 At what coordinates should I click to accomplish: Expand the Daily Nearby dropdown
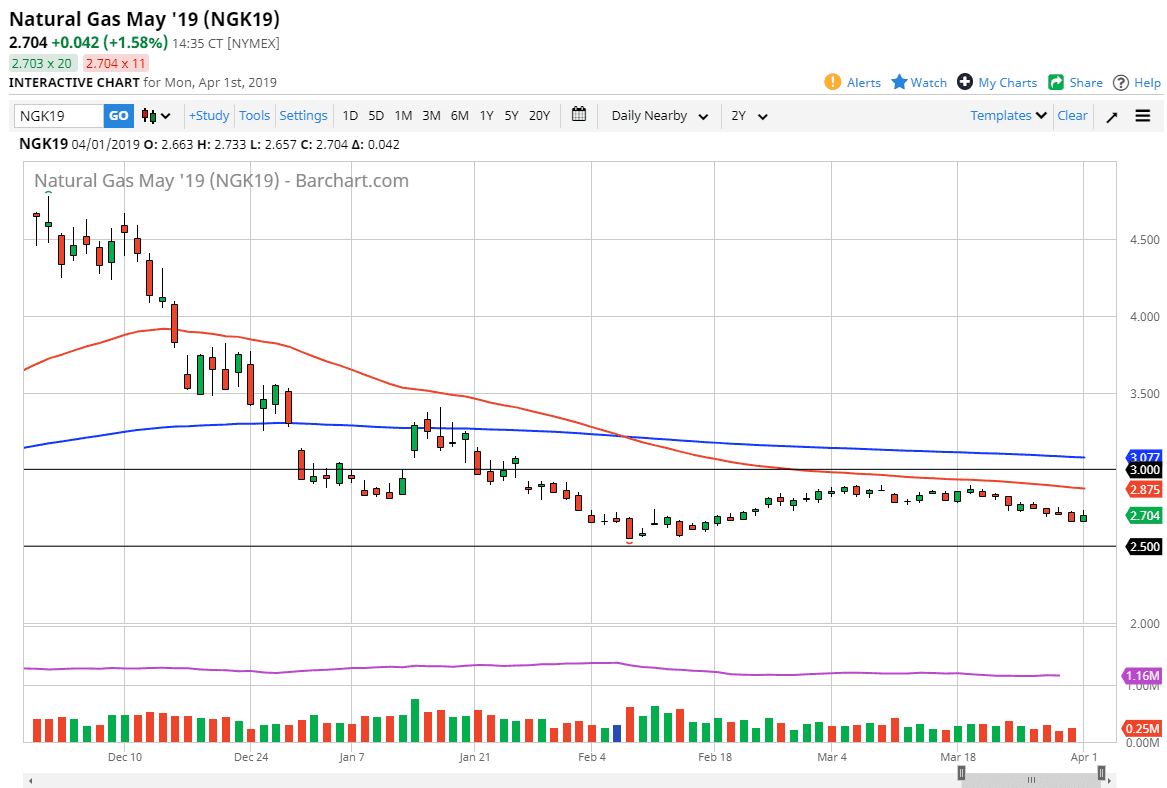pyautogui.click(x=660, y=116)
